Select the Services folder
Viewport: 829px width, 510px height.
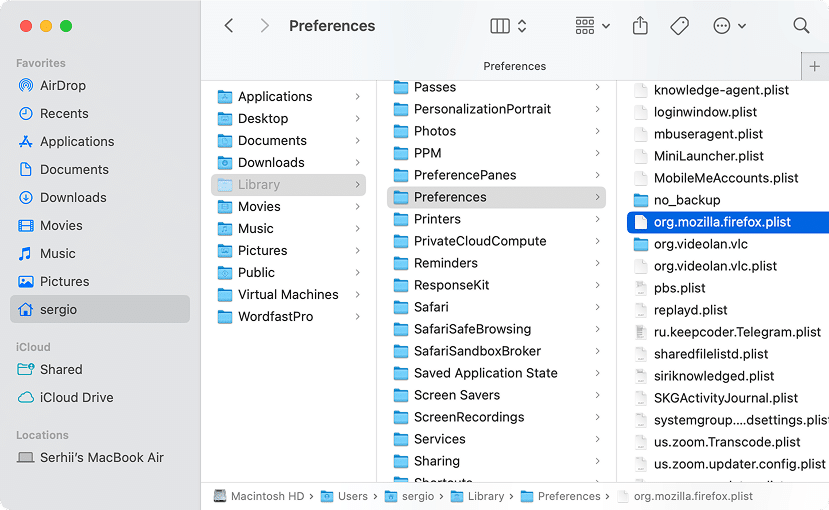tap(496, 439)
